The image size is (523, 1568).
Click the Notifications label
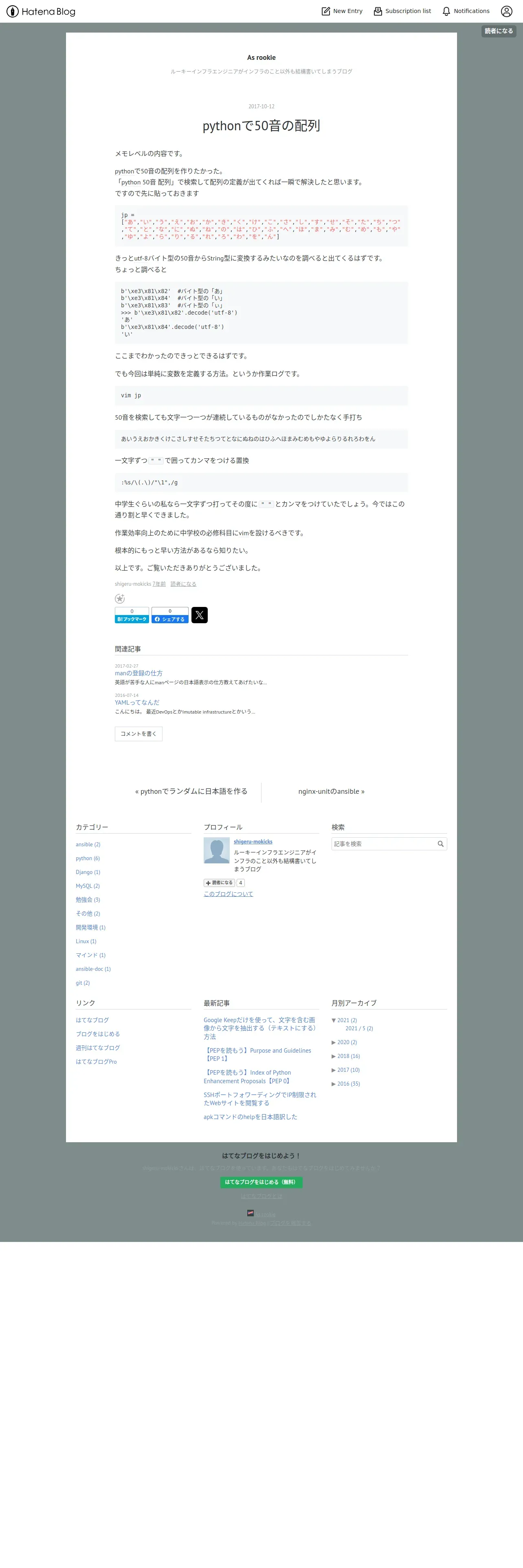click(x=472, y=11)
